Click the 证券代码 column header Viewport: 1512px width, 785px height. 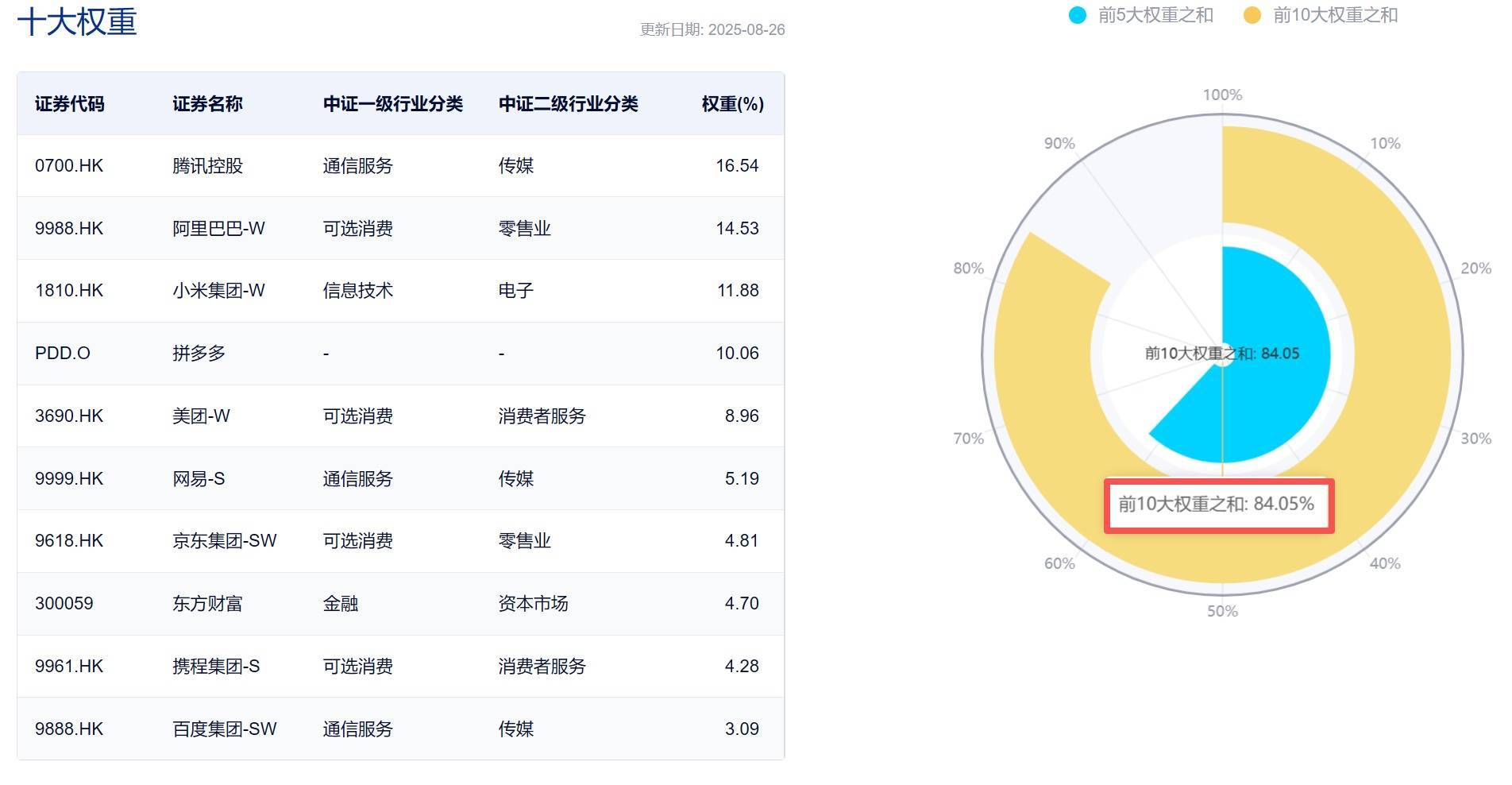click(70, 104)
